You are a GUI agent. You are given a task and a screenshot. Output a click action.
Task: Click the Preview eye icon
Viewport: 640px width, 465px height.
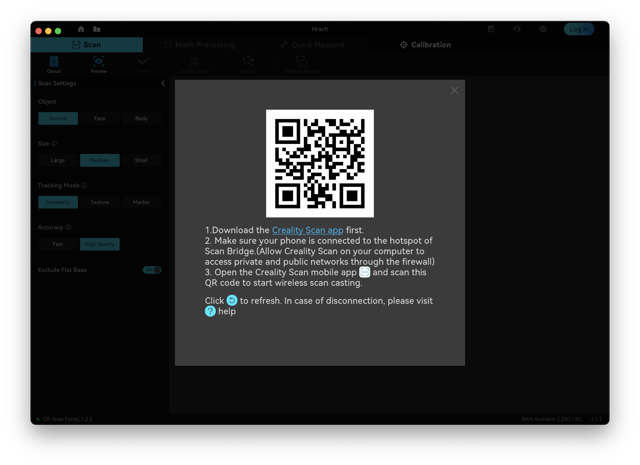point(98,62)
